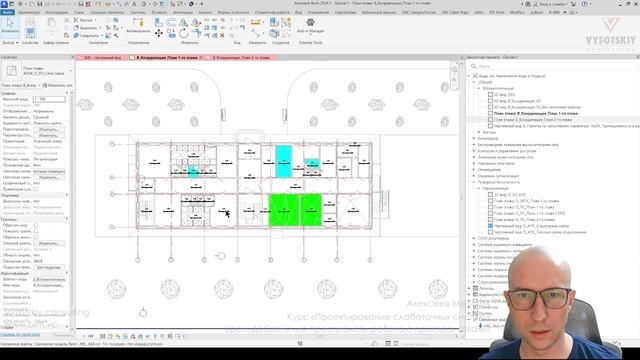Open the Системы ribbon tab
Image resolution: width=640 pixels, height=360 pixels.
(138, 12)
